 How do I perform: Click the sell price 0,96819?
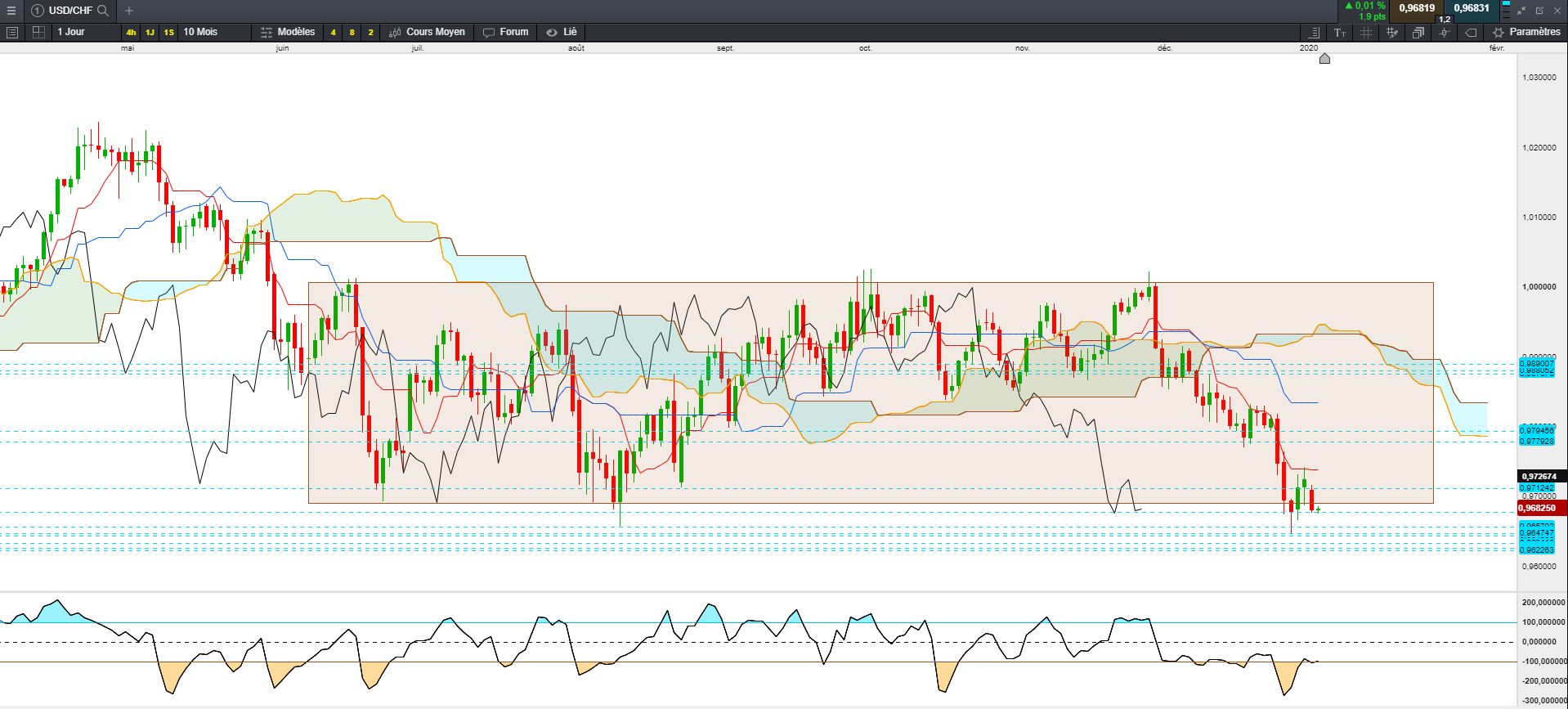click(x=1417, y=8)
